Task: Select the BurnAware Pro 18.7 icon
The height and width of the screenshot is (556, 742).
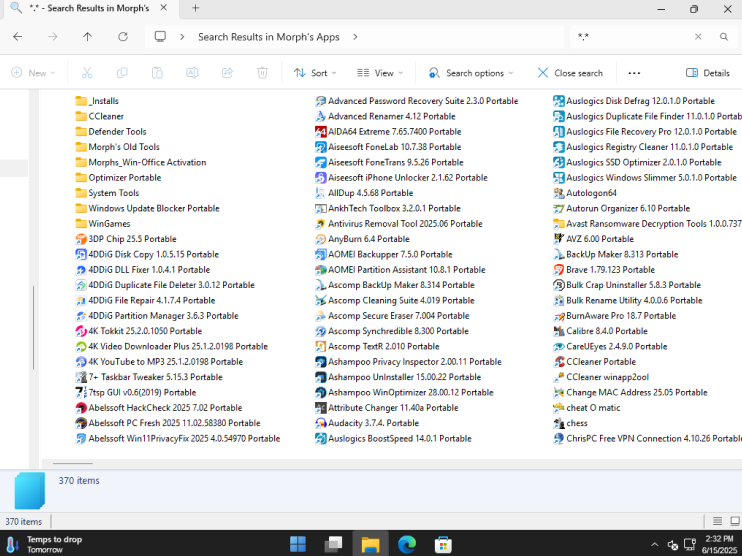Action: point(558,316)
